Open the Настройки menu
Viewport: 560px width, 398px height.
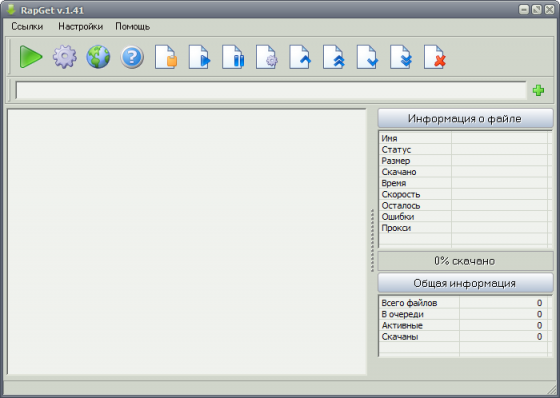tap(80, 26)
